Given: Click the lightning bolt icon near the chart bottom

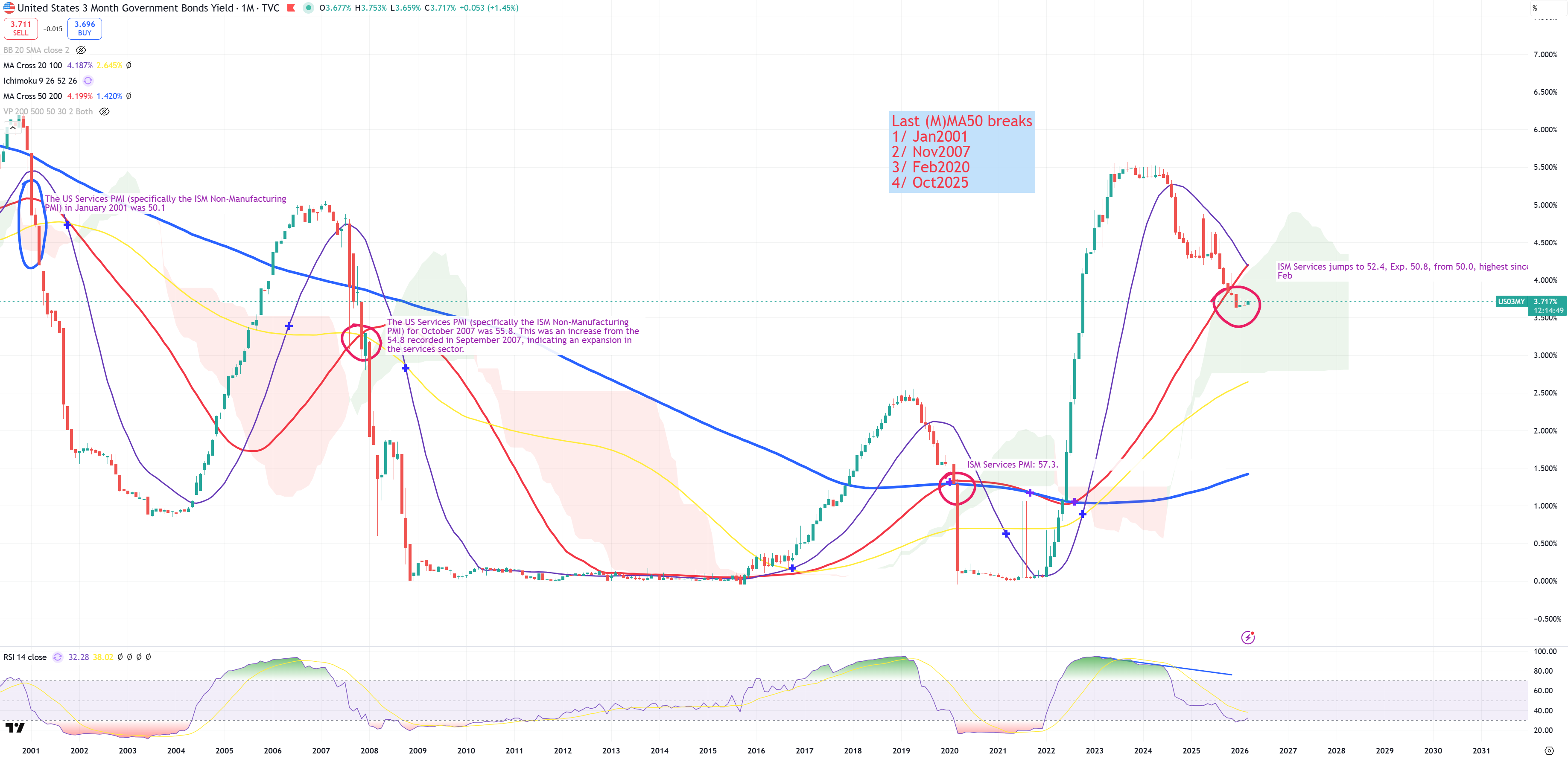Looking at the screenshot, I should (1247, 637).
